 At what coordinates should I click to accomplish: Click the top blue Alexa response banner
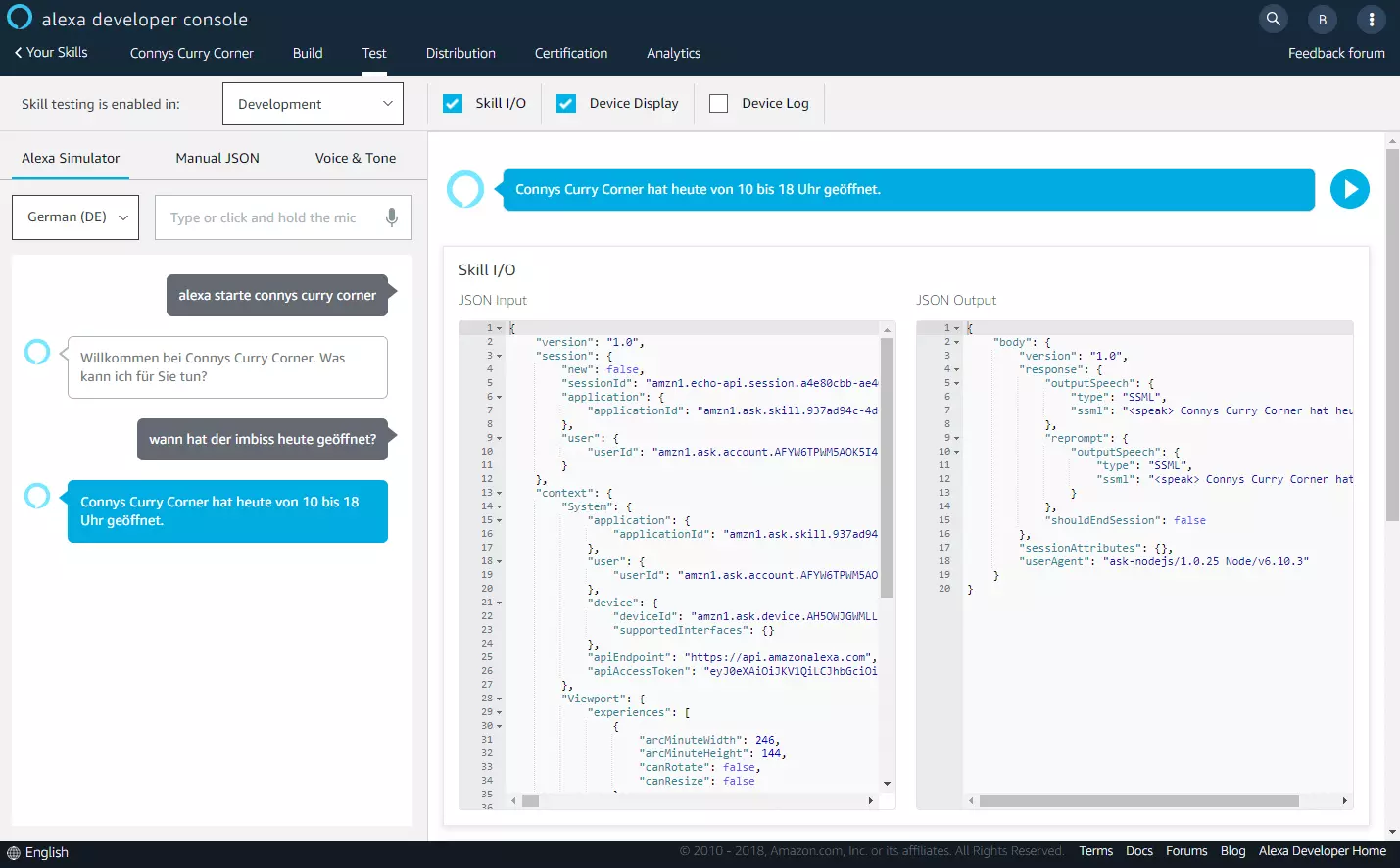908,189
